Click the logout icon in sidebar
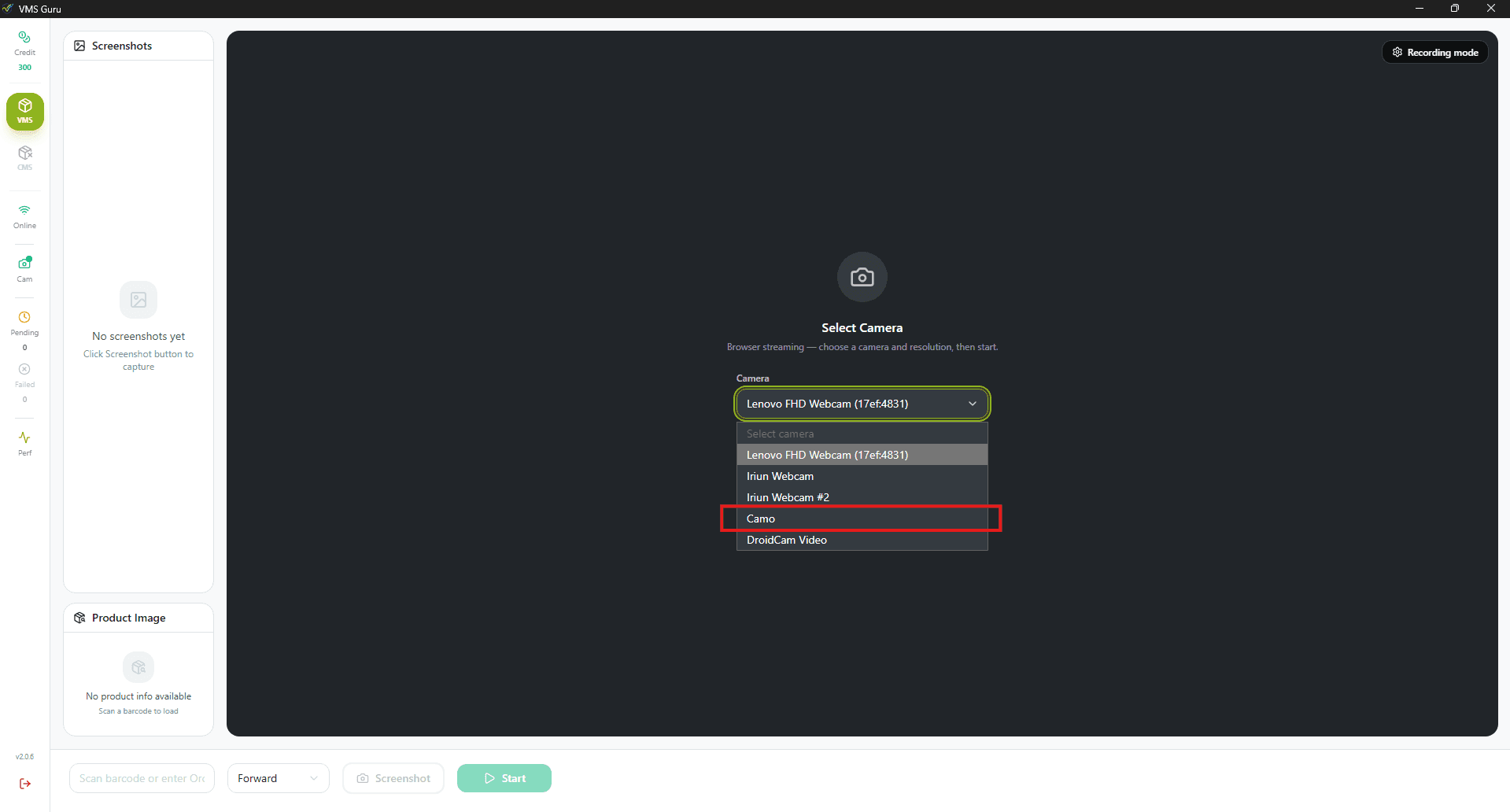 pos(25,784)
